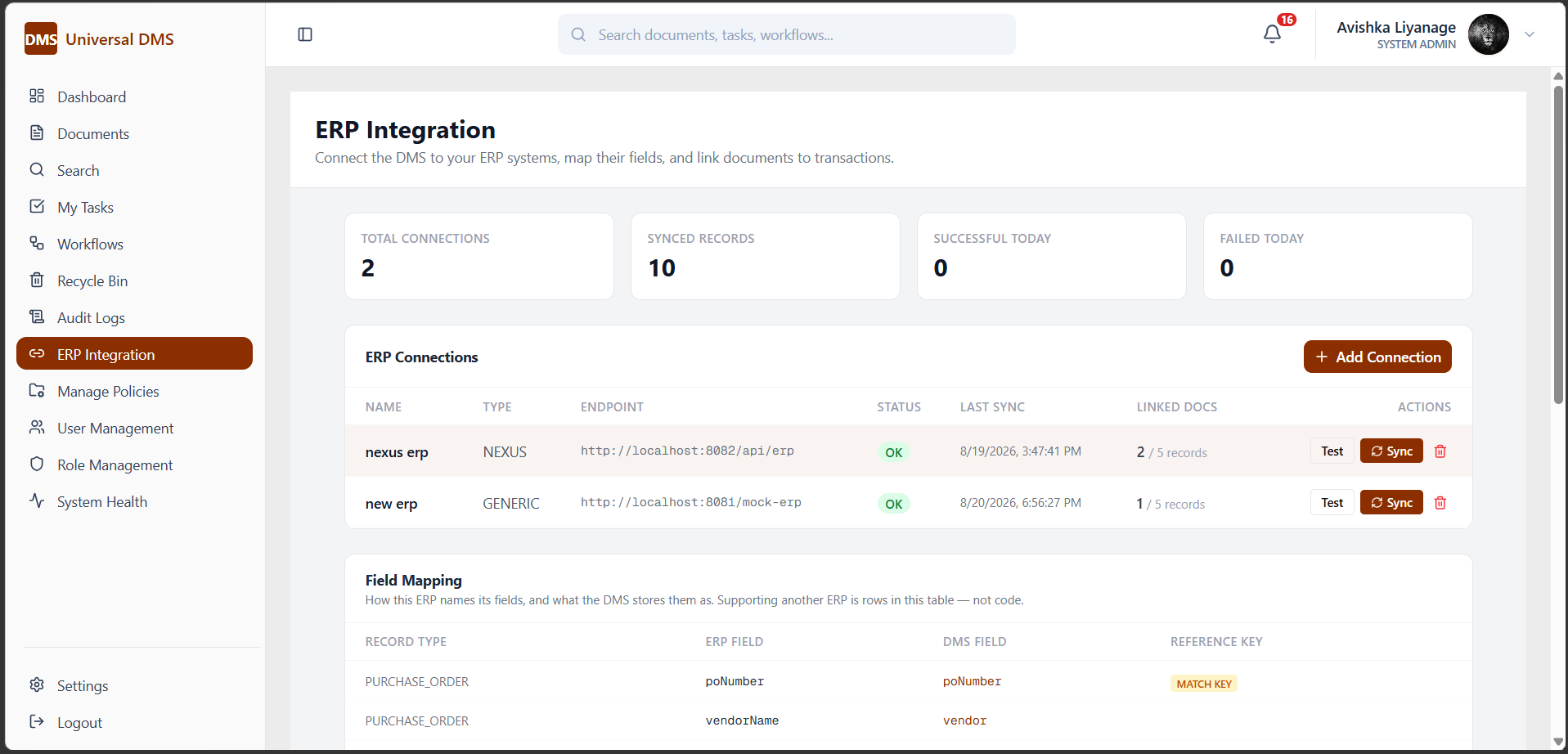Click endpoint http://localhost:8081/mock-erp

(691, 502)
